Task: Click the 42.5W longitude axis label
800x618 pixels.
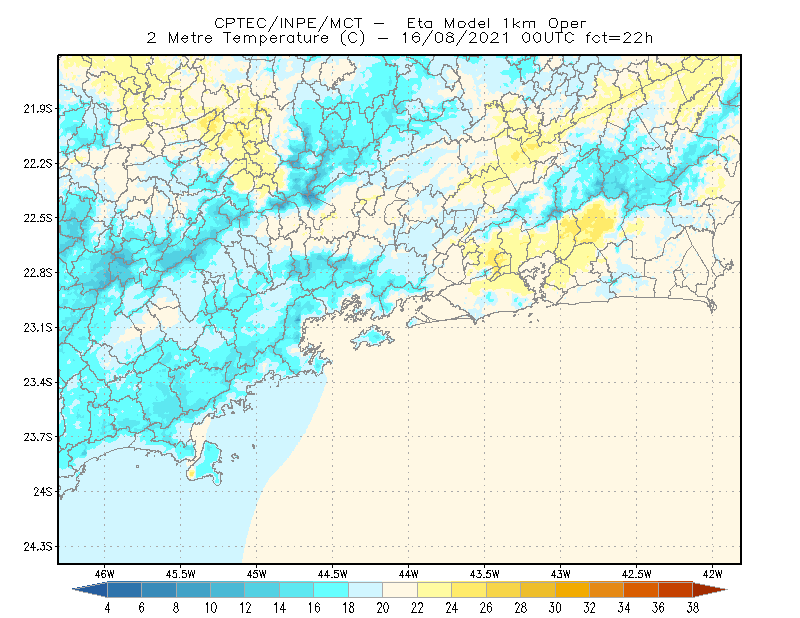Action: point(636,574)
